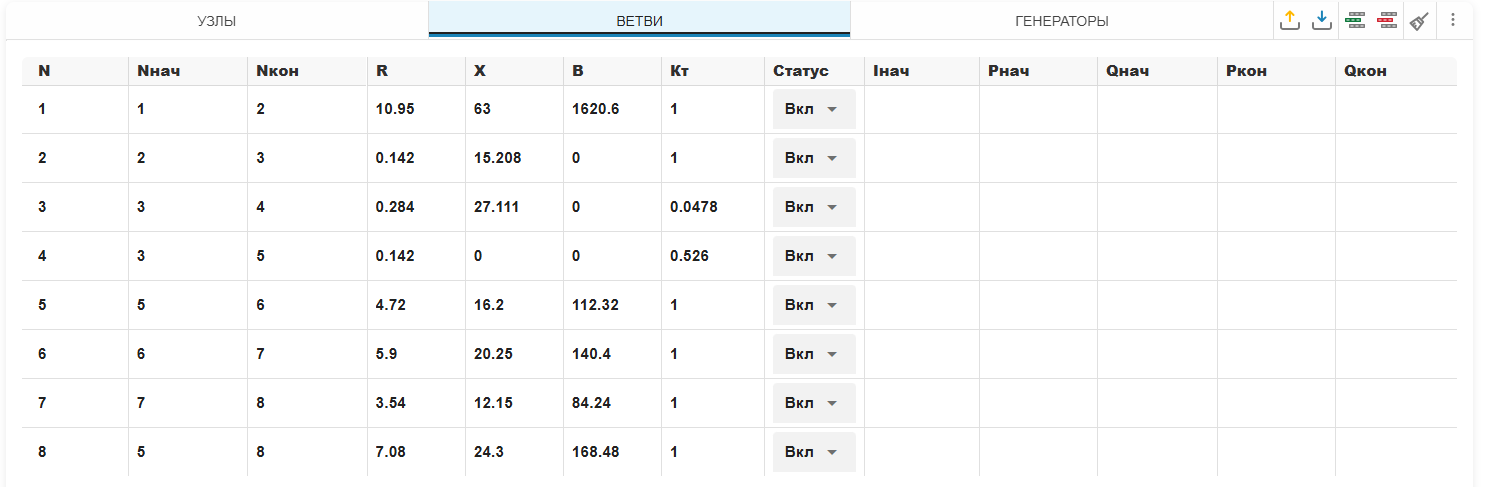Click the Nнач column header
This screenshot has height=487, width=1486.
pyautogui.click(x=158, y=71)
